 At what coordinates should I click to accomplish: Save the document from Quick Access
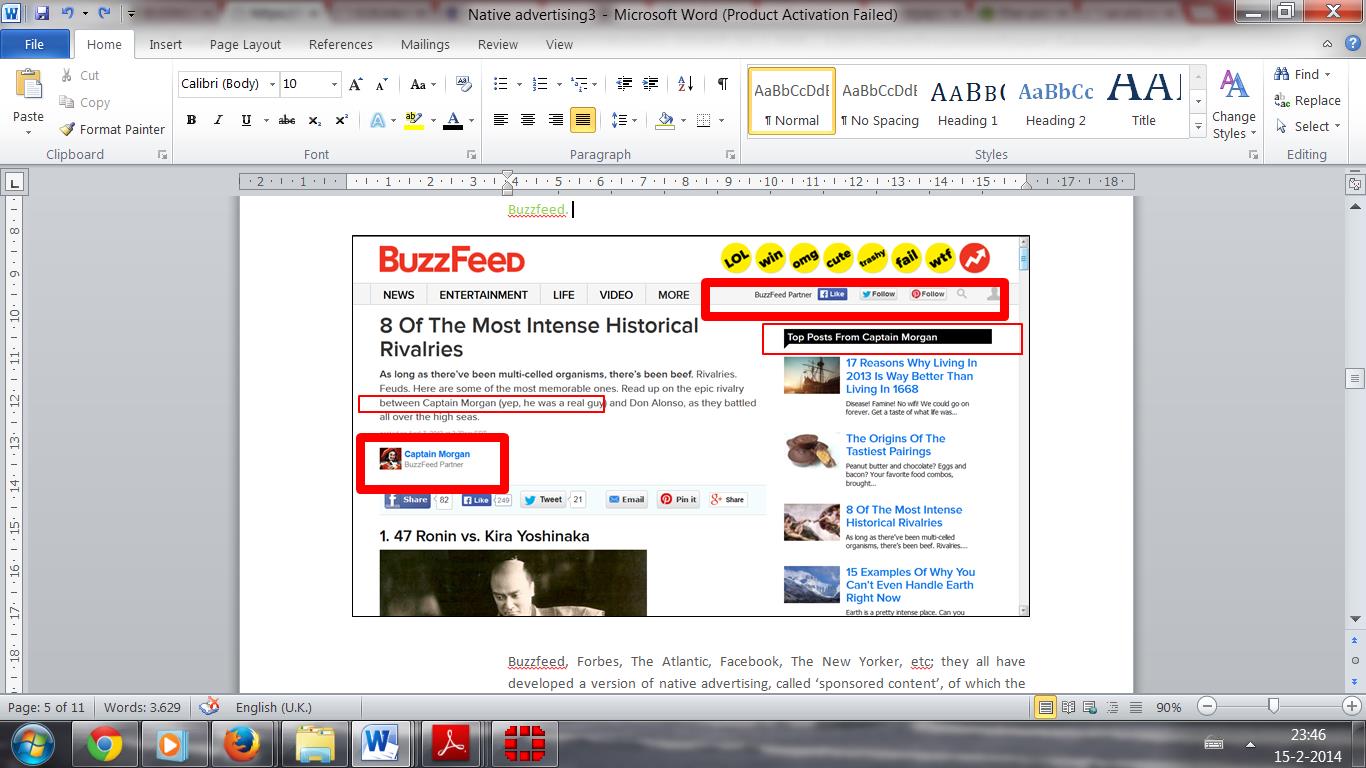(x=42, y=14)
